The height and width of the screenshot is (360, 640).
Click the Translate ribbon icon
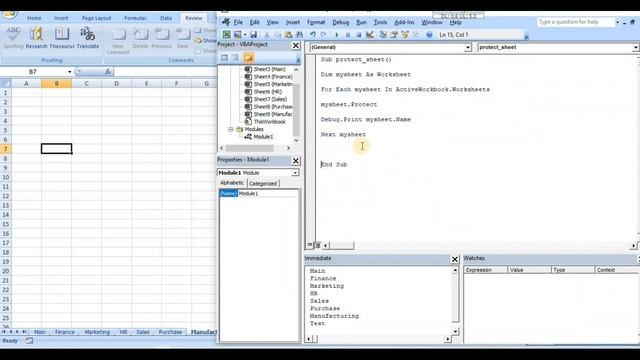(x=88, y=38)
